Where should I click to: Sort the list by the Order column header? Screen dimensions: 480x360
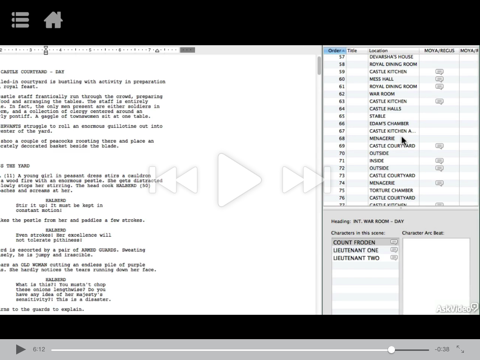click(x=335, y=51)
